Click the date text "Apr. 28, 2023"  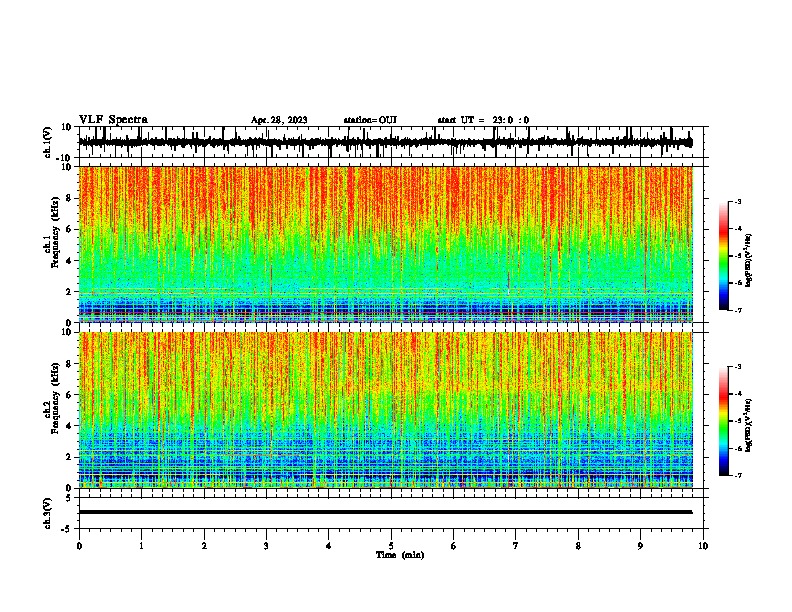click(x=279, y=120)
